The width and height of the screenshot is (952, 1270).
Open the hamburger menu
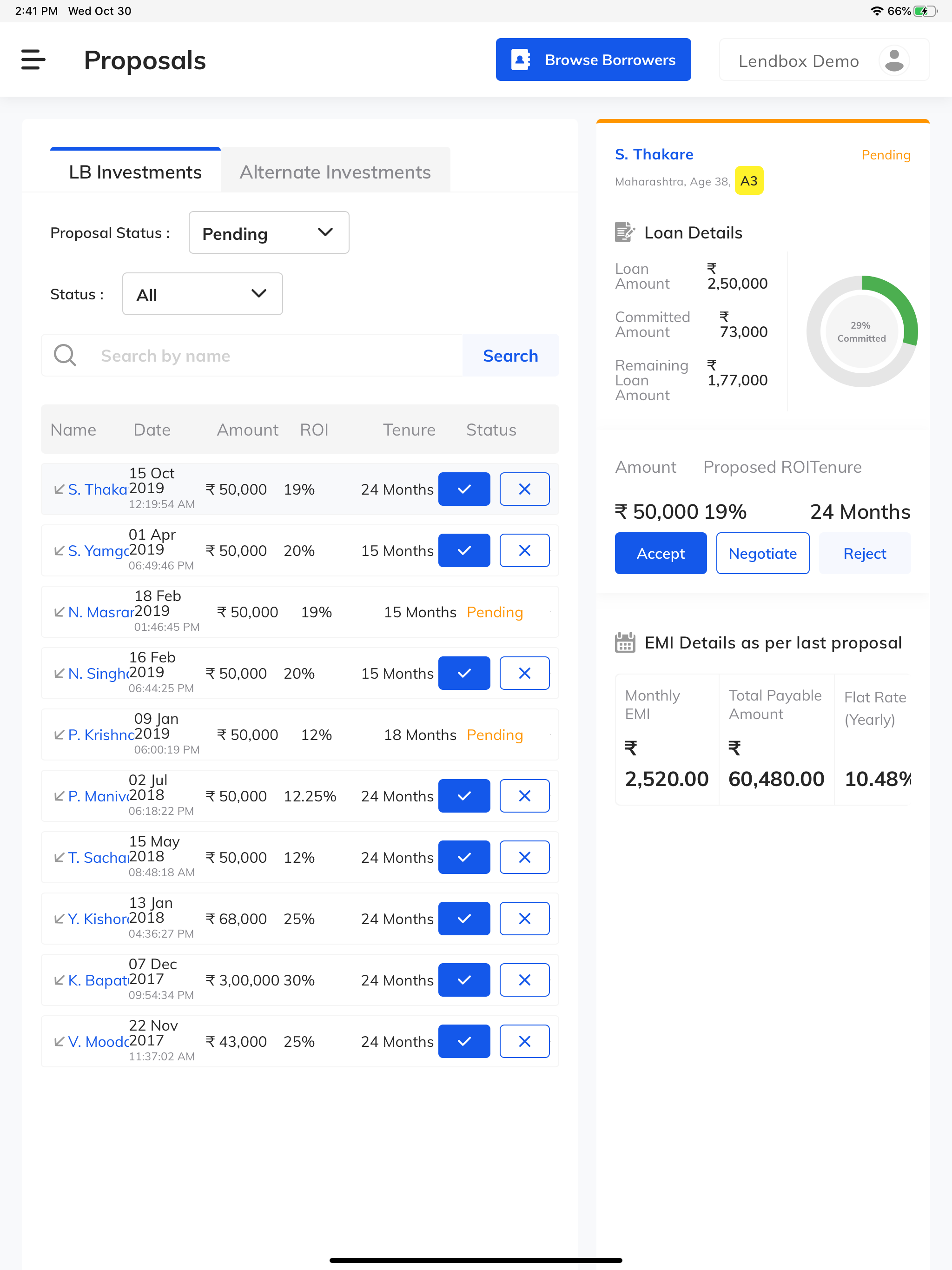click(33, 60)
